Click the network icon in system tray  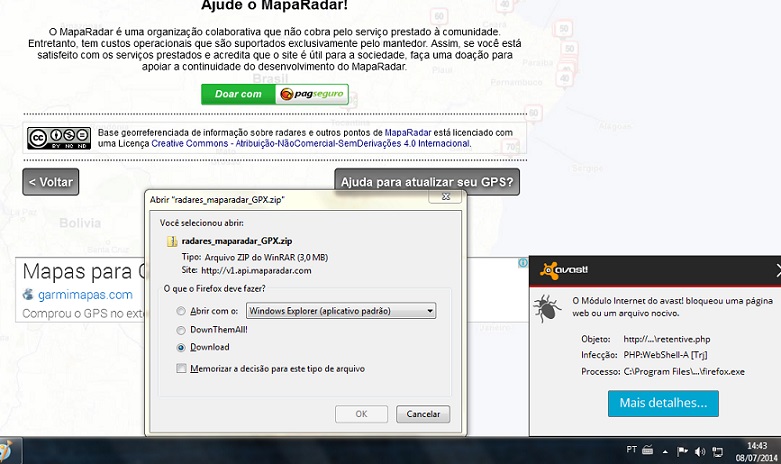point(717,452)
